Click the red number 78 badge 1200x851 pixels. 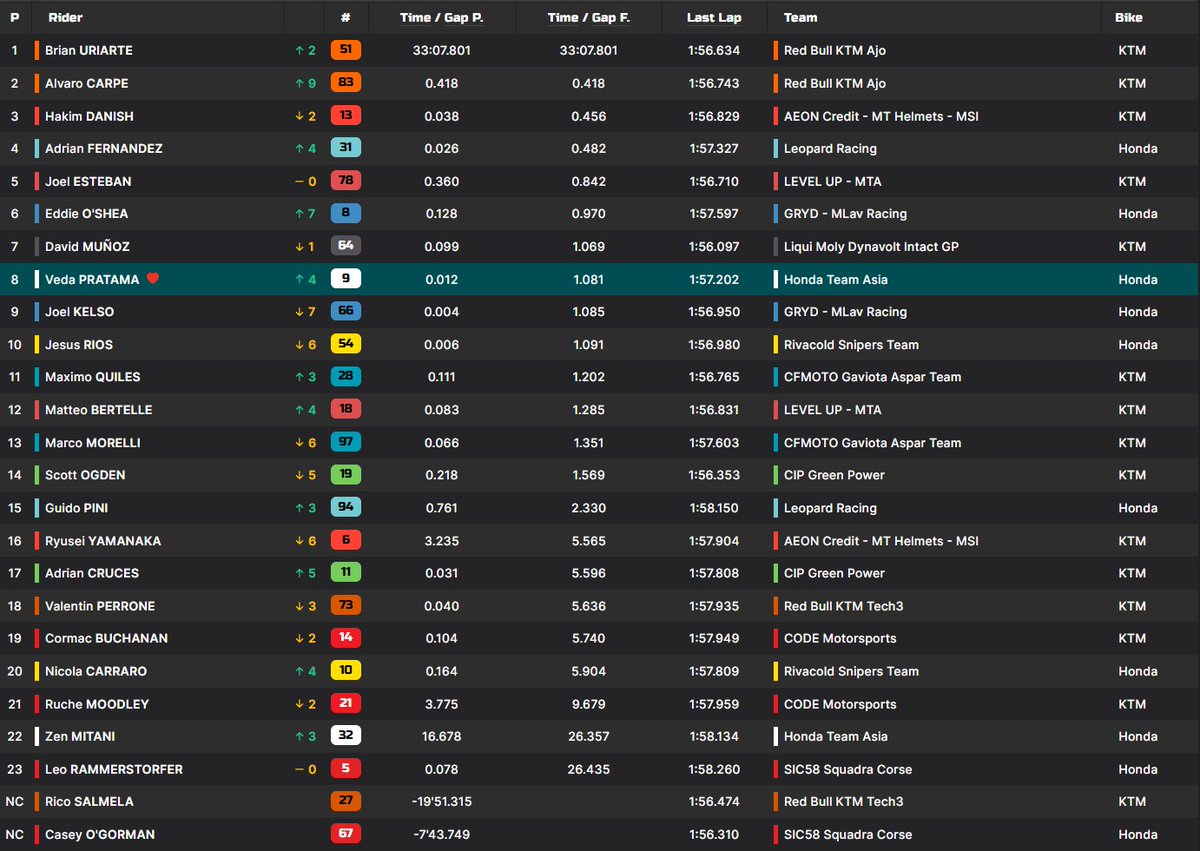point(345,181)
